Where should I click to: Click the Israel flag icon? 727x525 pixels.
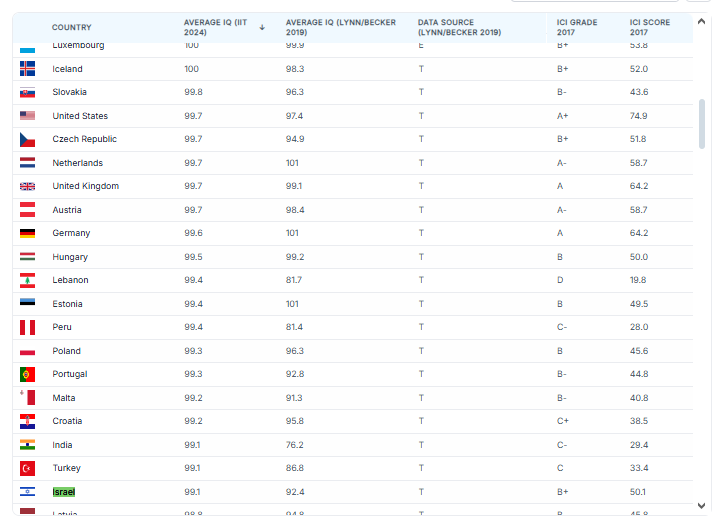(27, 492)
